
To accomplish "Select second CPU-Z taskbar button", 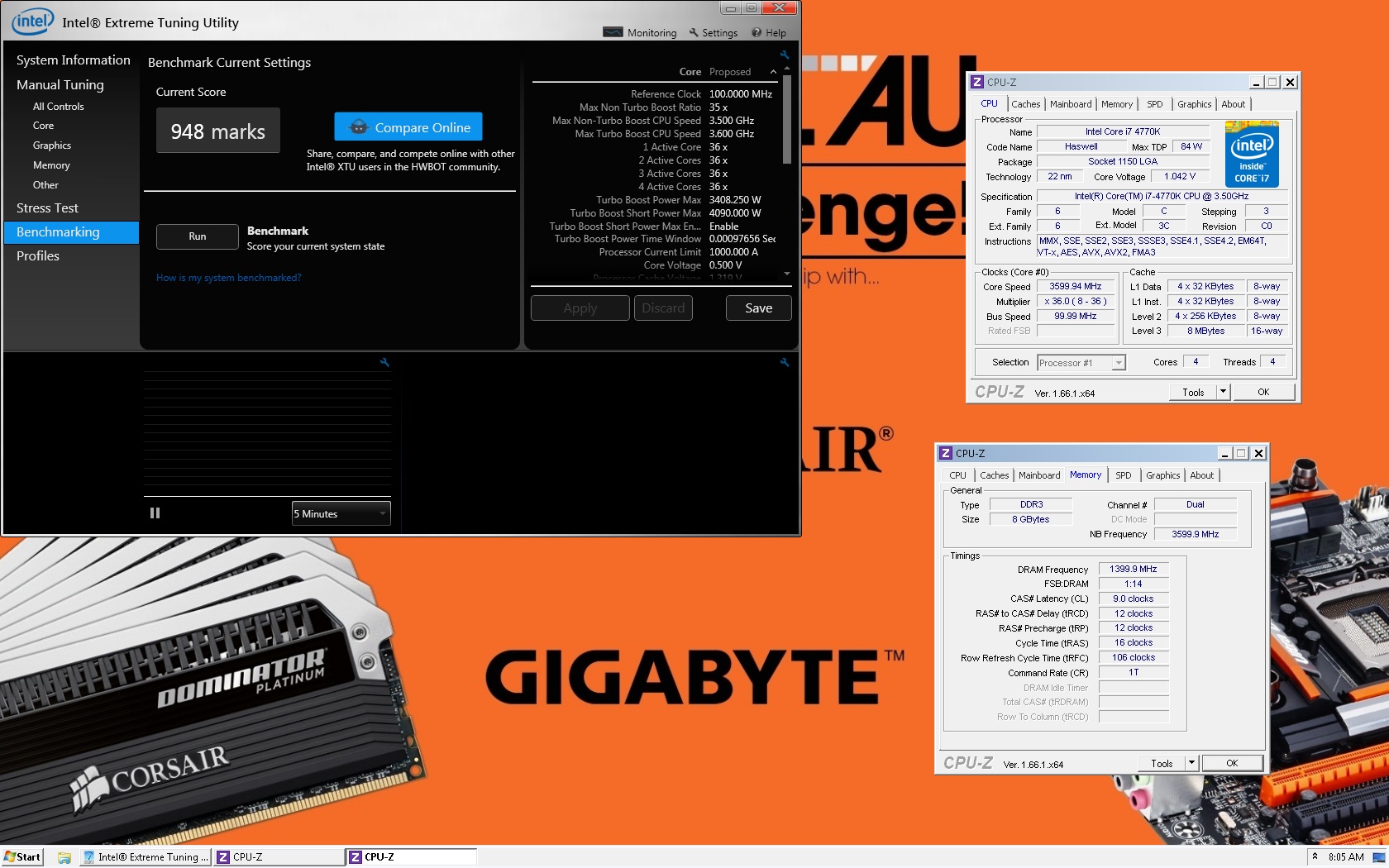I will 411,857.
